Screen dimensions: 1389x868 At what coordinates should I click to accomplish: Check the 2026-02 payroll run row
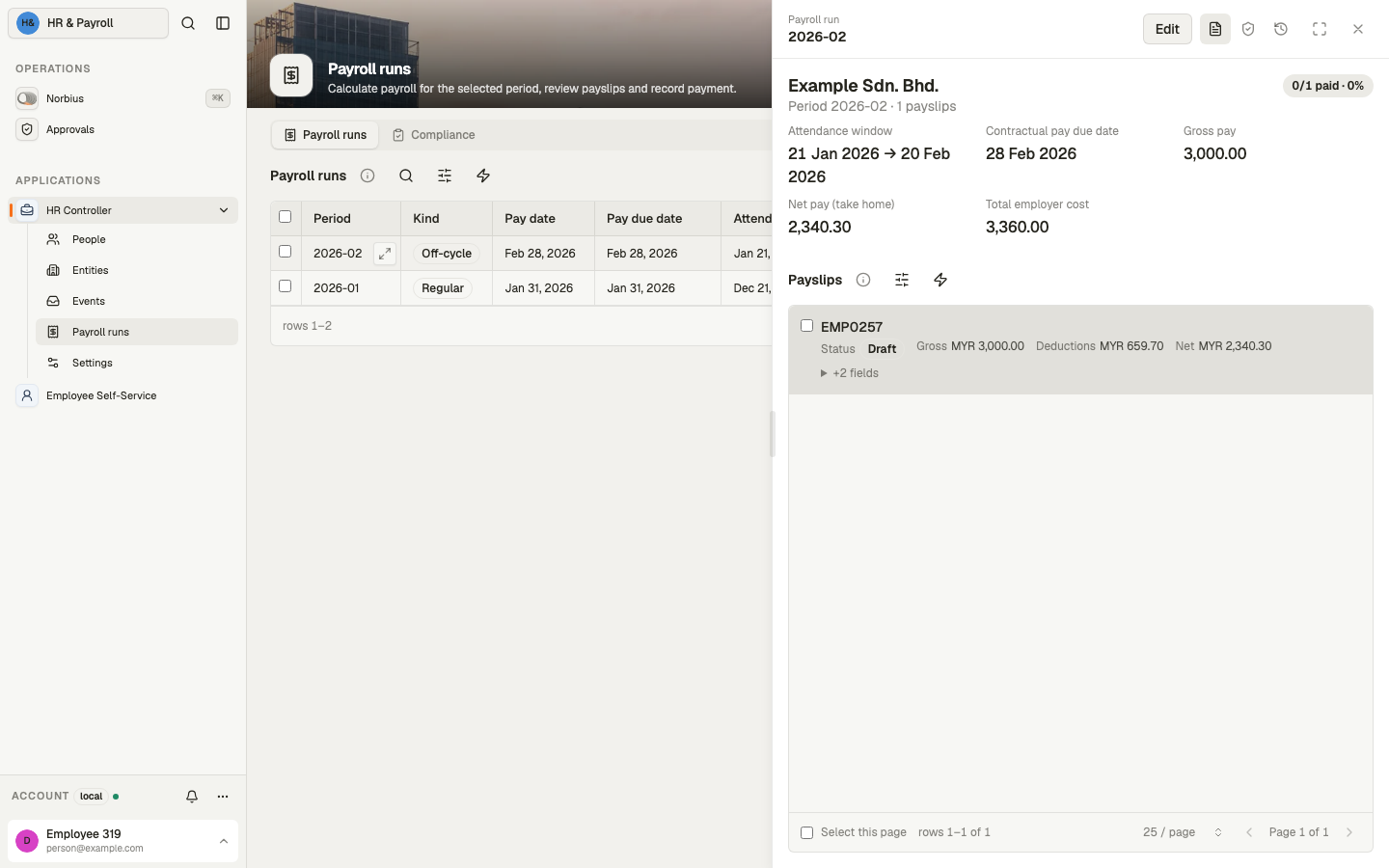click(285, 252)
